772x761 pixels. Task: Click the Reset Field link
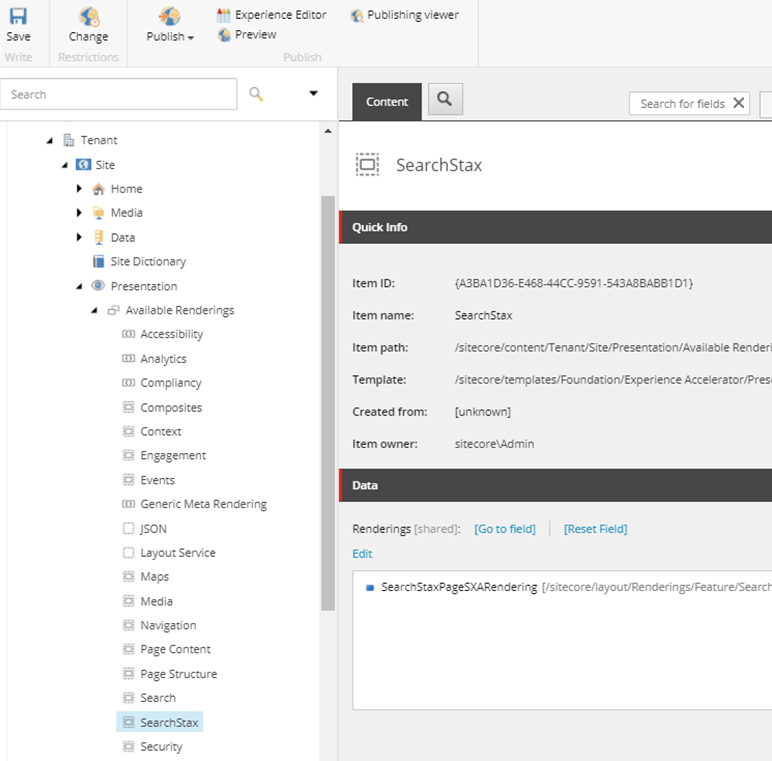click(x=596, y=529)
